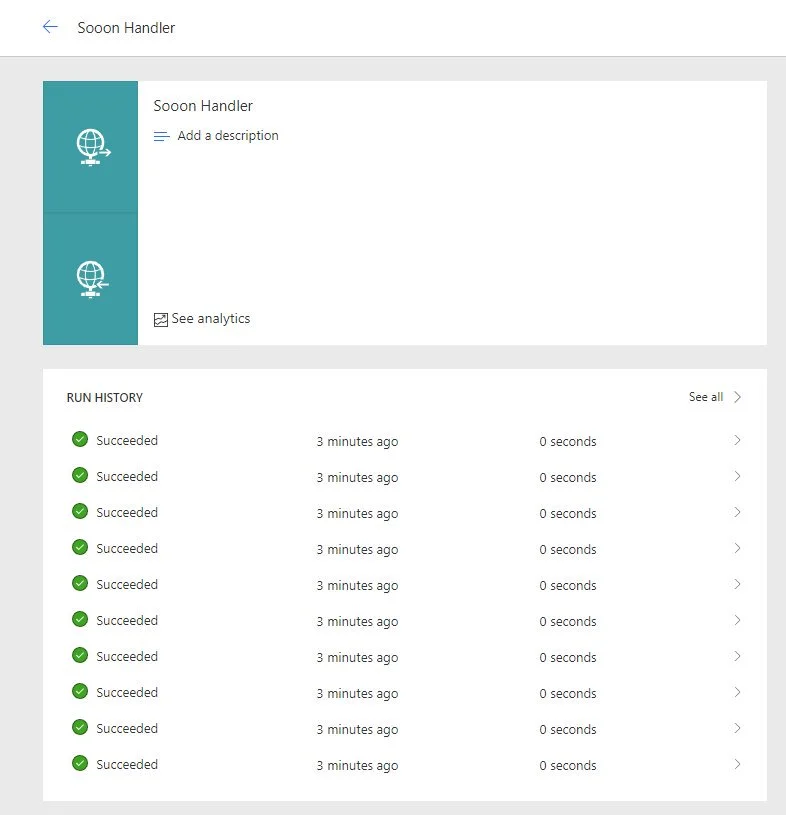Image resolution: width=786 pixels, height=815 pixels.
Task: Open See analytics for the flow
Action: click(210, 319)
